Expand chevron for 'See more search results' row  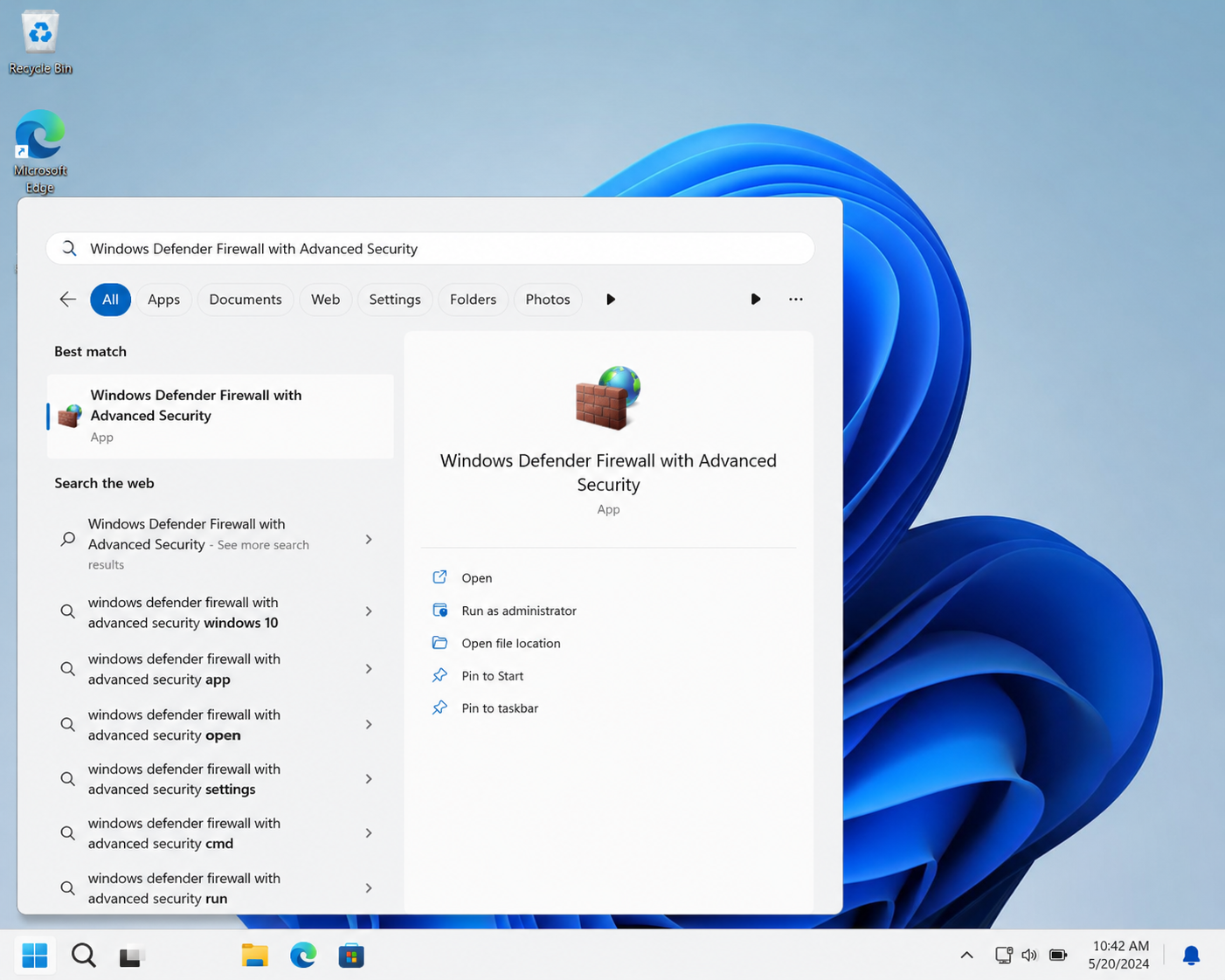[369, 540]
